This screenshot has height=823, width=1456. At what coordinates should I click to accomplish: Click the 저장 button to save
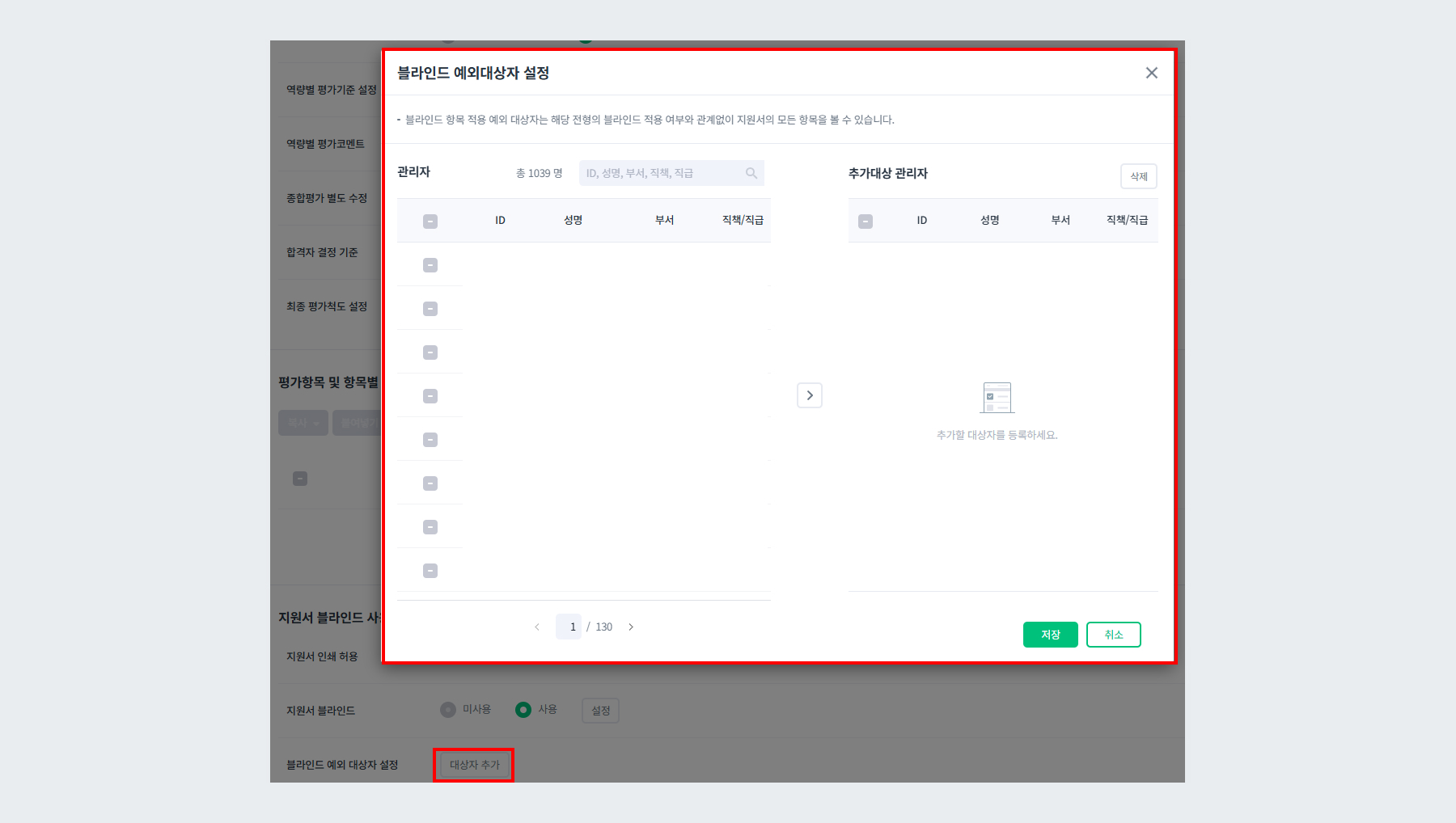tap(1050, 635)
